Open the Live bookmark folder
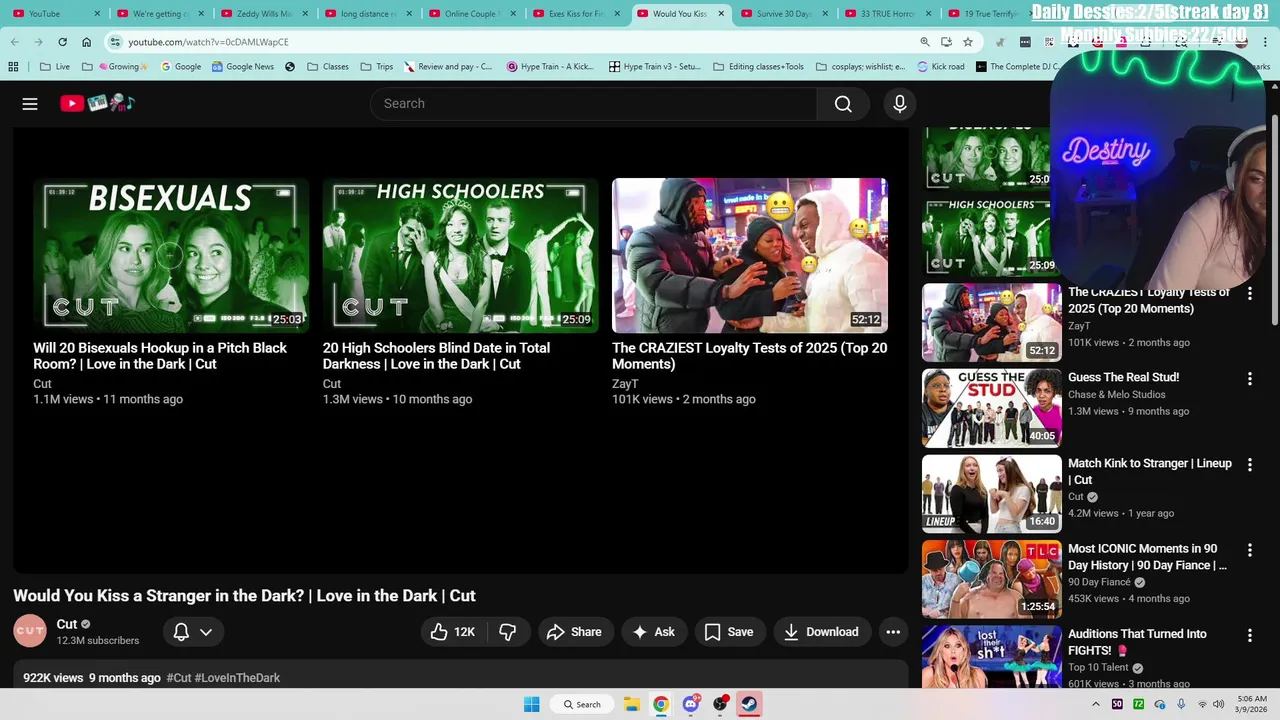This screenshot has width=1280, height=720. tap(55, 67)
